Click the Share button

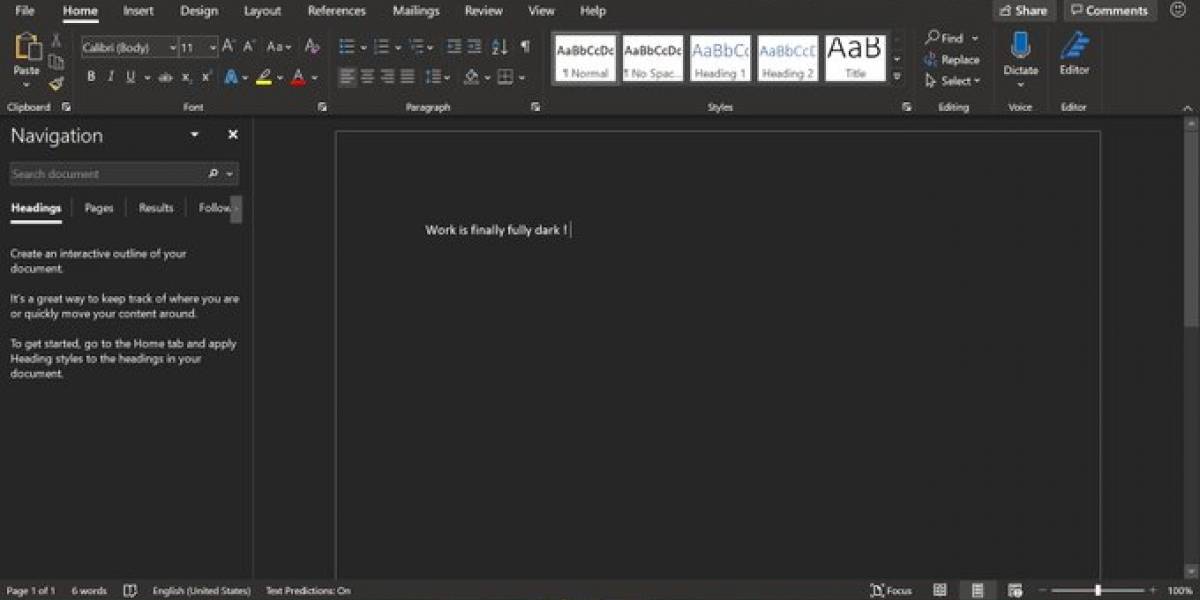pos(1023,11)
